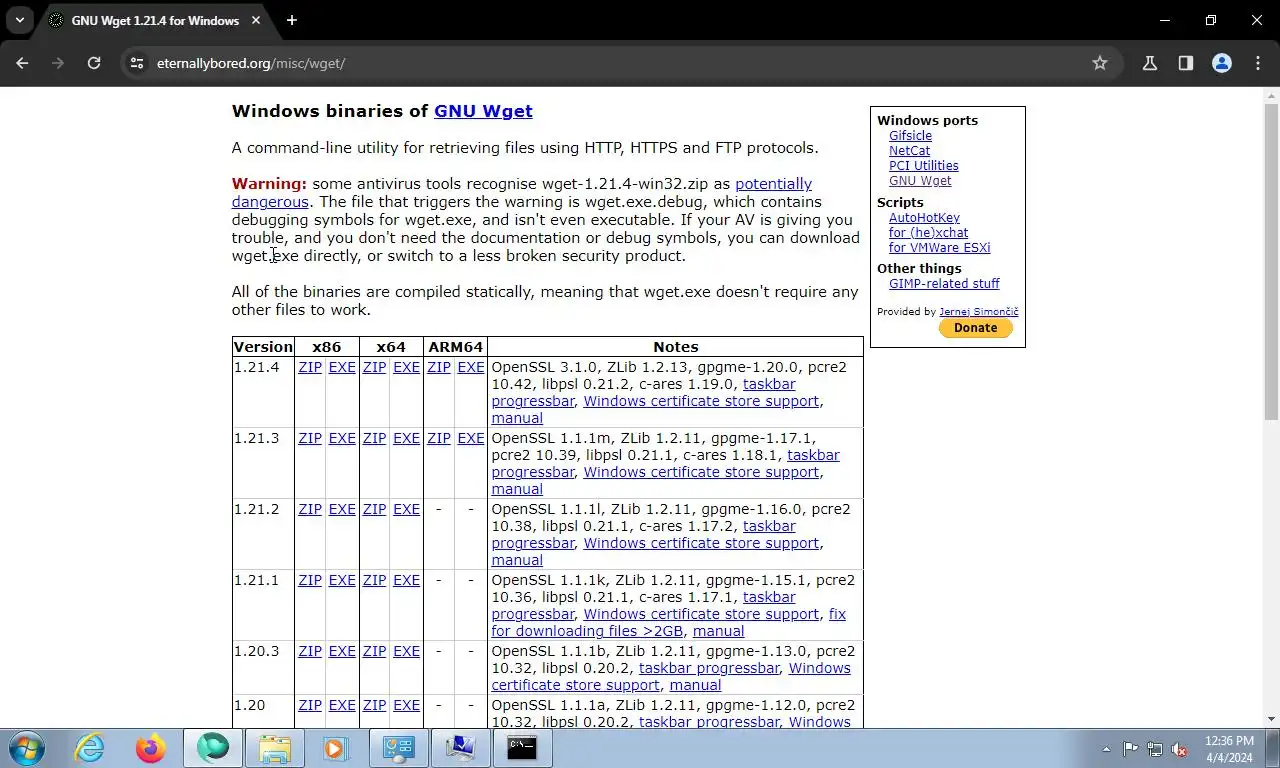Open AutoHotKey scripts link
The image size is (1280, 768).
tap(924, 218)
